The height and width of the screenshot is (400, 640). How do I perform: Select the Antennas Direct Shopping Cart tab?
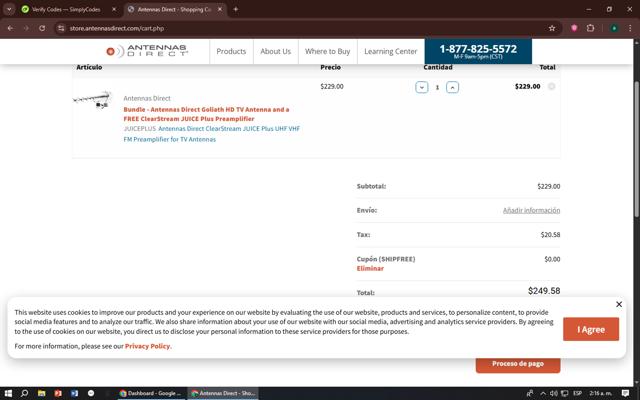tap(173, 9)
